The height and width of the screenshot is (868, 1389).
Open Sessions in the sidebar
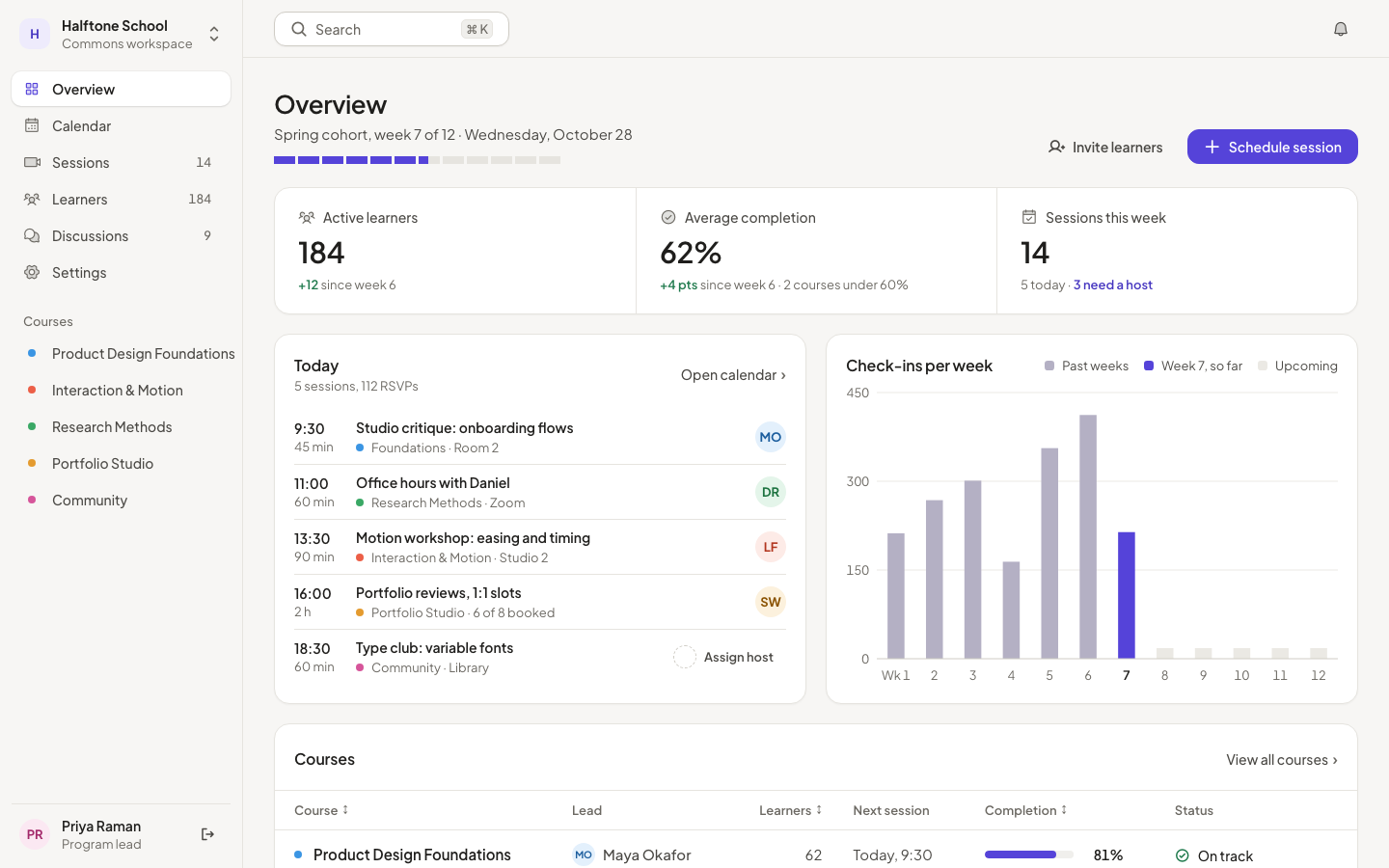pyautogui.click(x=121, y=162)
